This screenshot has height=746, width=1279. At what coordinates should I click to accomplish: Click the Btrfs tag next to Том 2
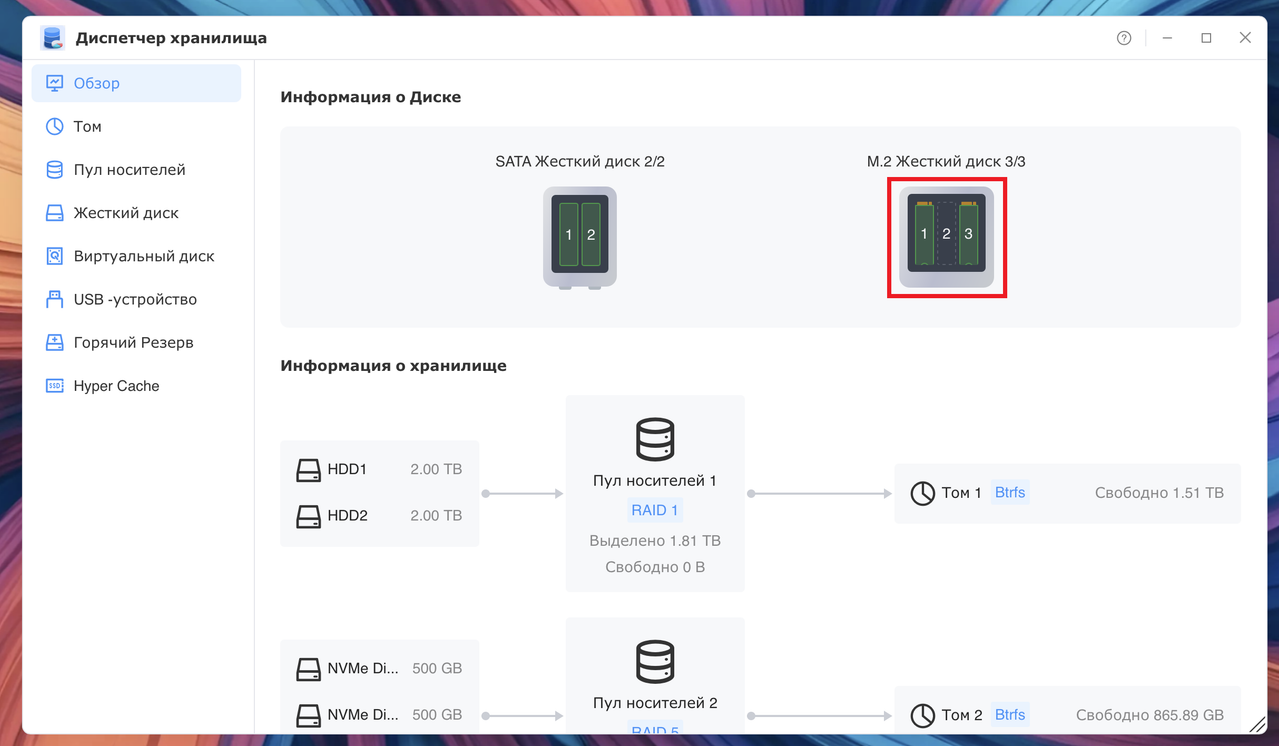point(1010,714)
